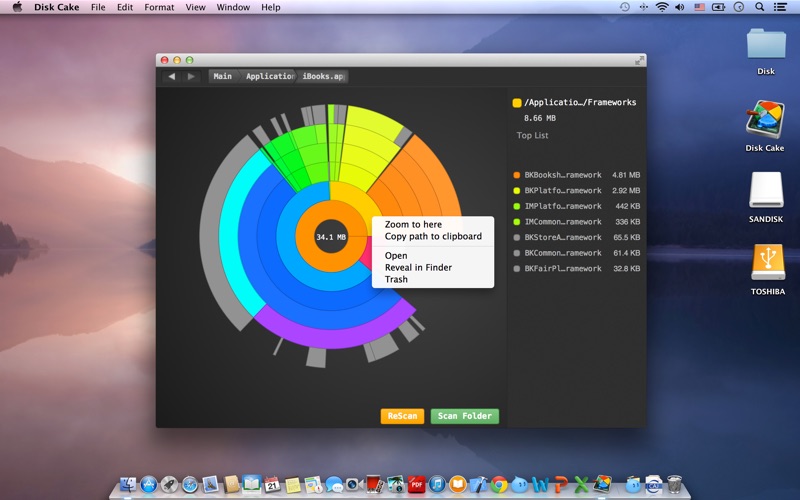
Task: Open the Apple menu
Action: tap(17, 7)
